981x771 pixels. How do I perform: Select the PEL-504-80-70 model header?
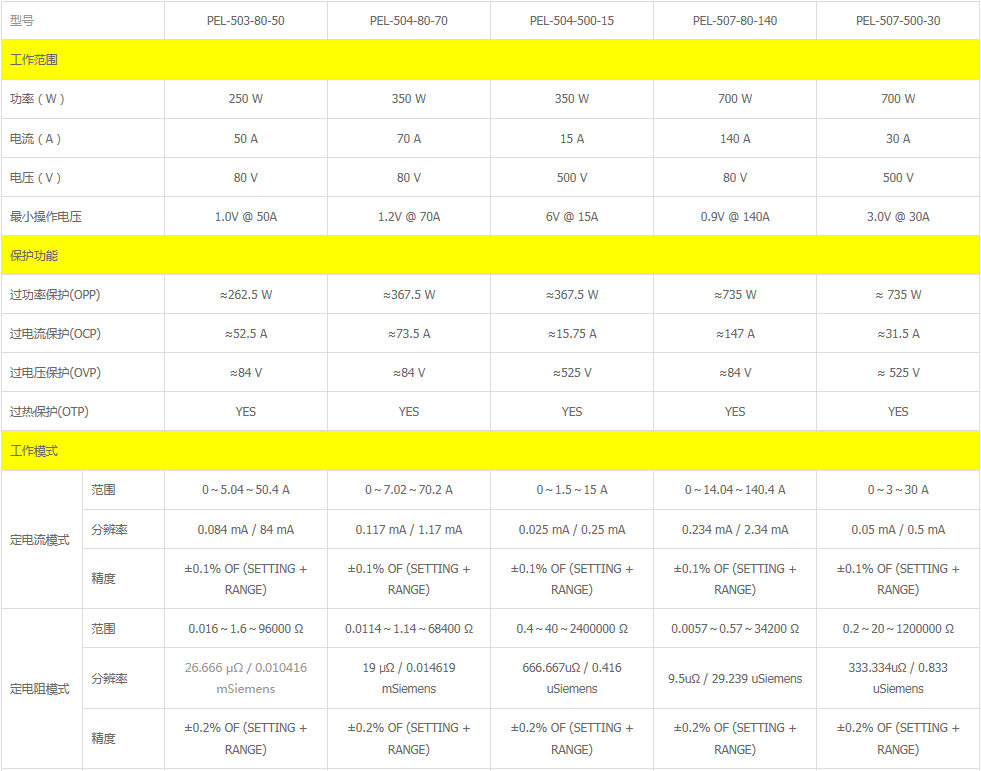click(x=408, y=20)
